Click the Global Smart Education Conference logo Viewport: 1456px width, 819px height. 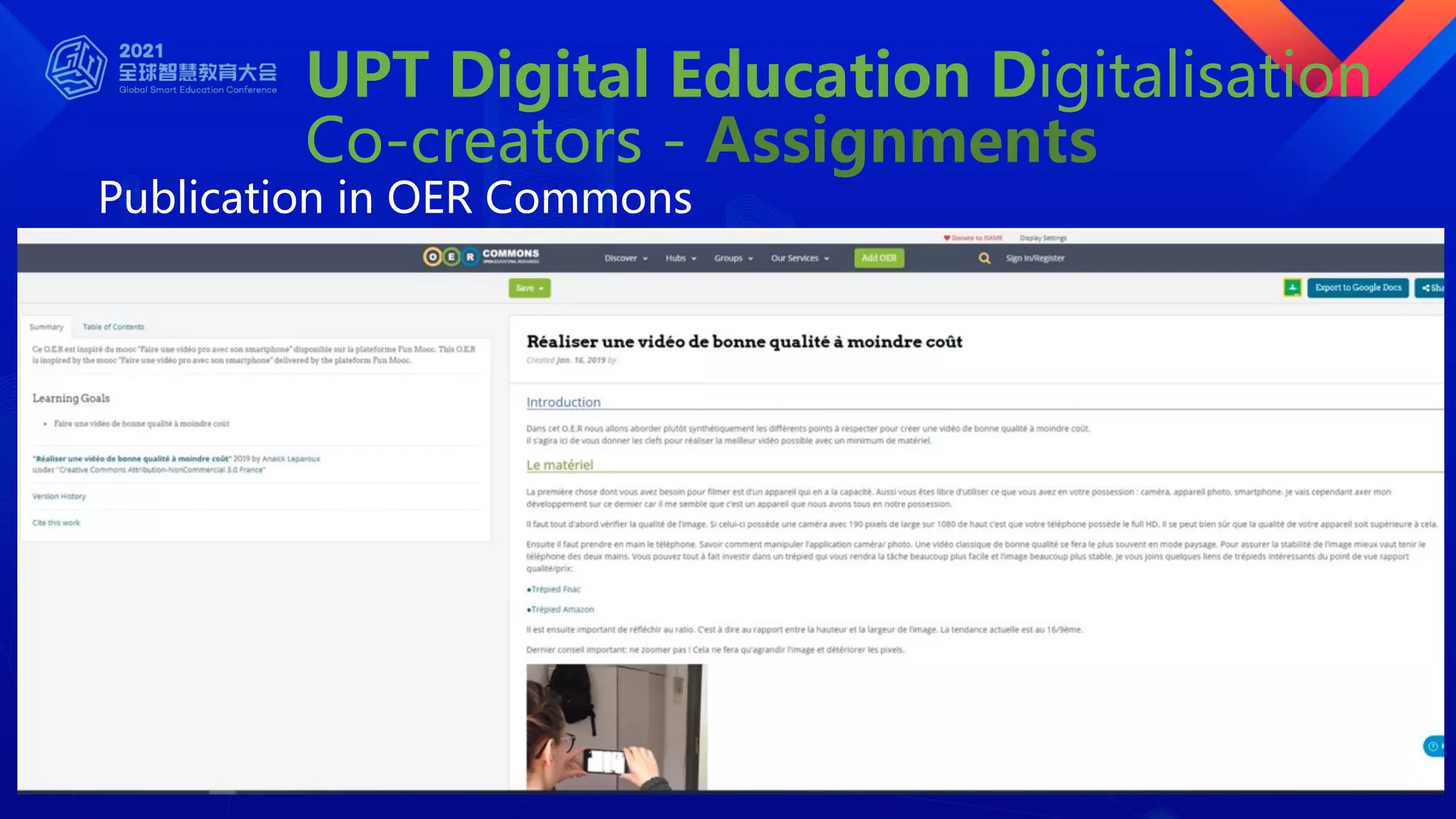(161, 68)
